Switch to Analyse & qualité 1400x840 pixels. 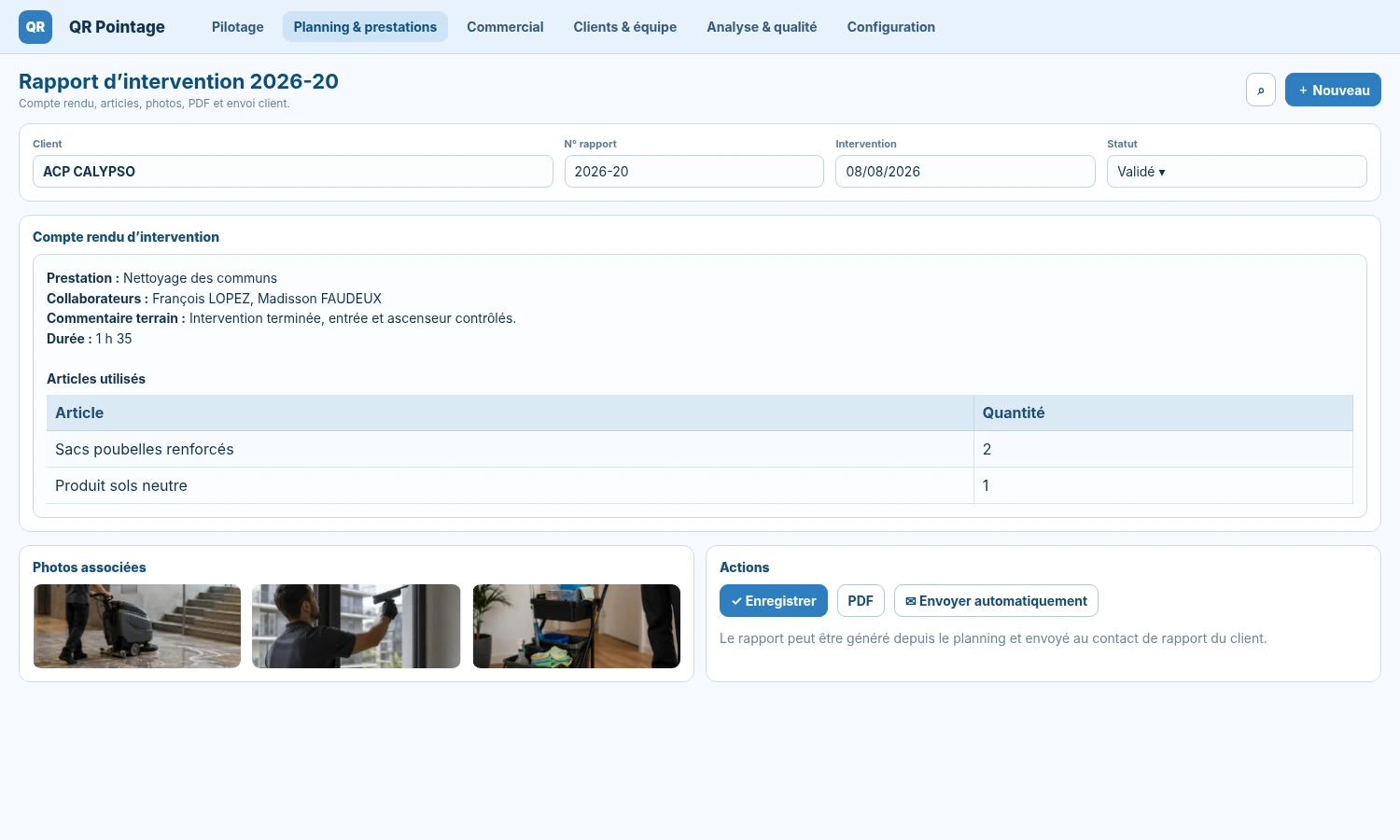(762, 27)
